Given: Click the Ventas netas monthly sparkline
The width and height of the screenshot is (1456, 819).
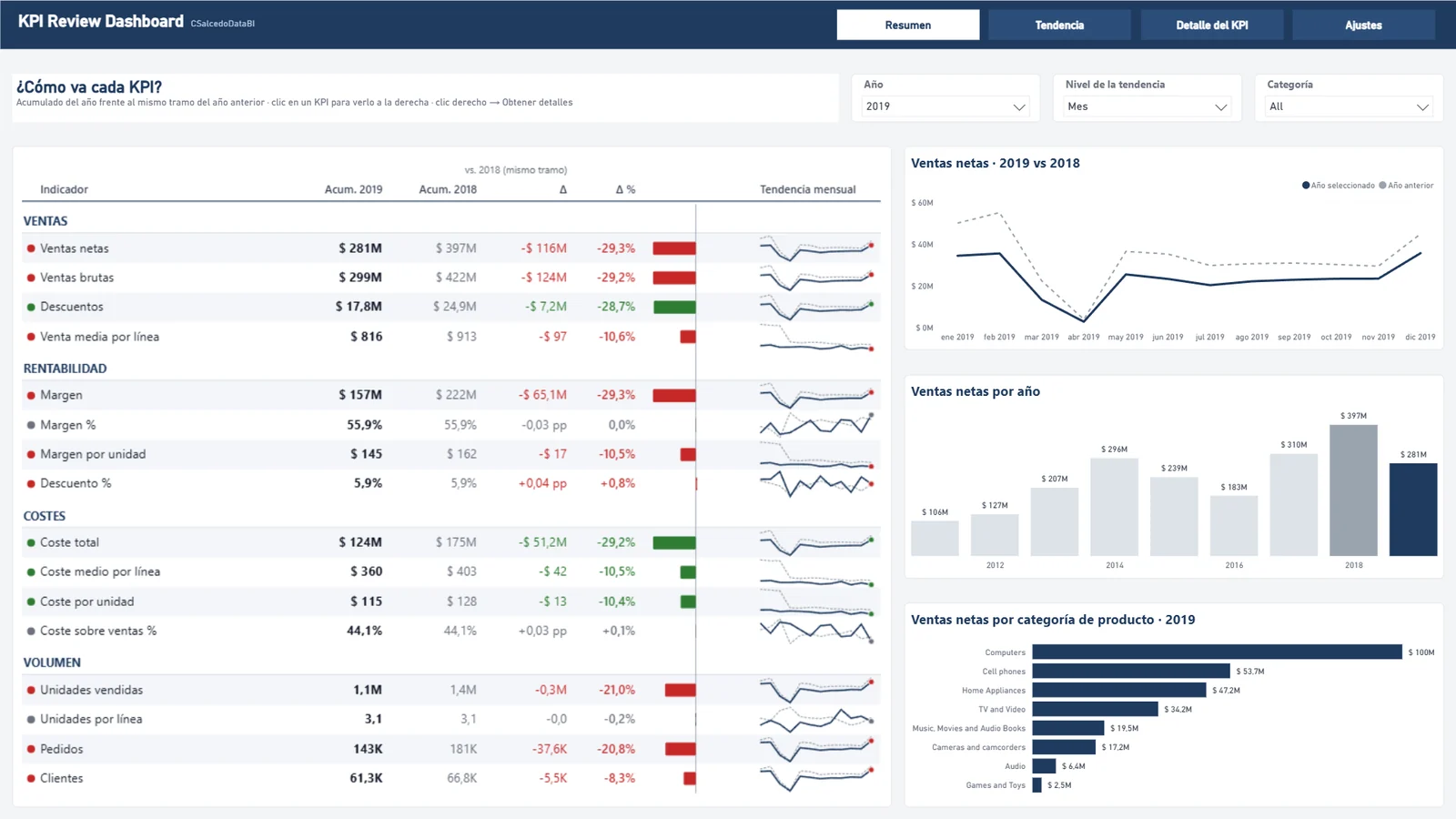Looking at the screenshot, I should click(x=817, y=248).
